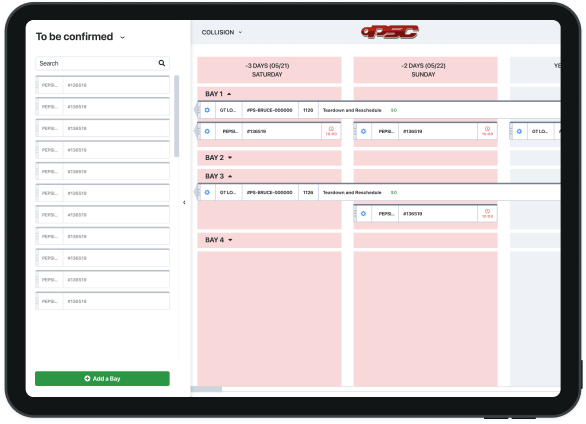
Task: Collapse the left sidebar with chevron arrow
Action: 184,202
